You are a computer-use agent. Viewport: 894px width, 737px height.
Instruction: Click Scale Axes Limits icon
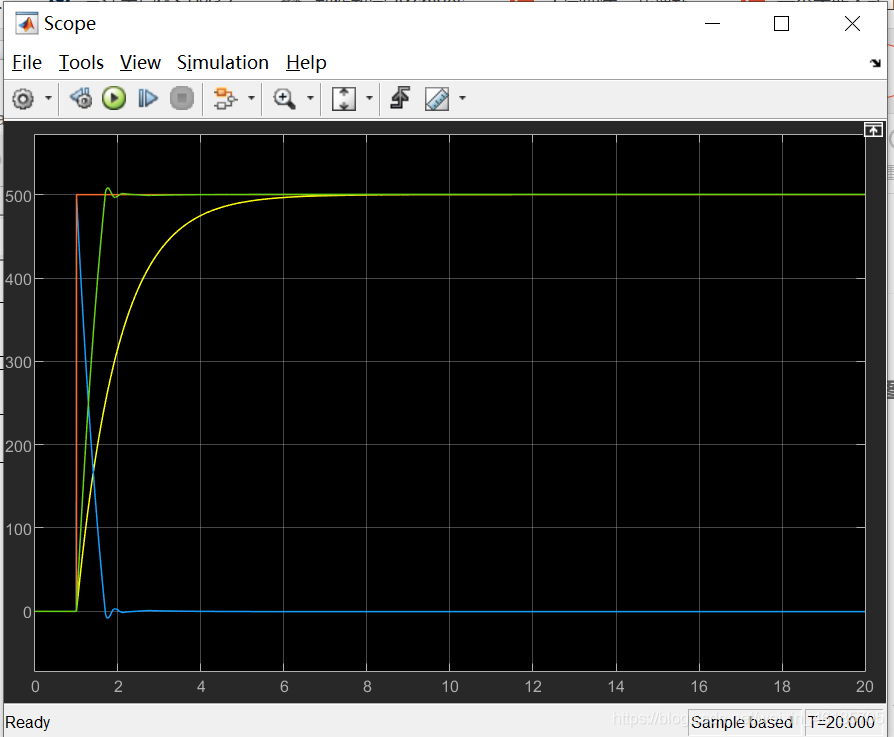click(x=344, y=99)
